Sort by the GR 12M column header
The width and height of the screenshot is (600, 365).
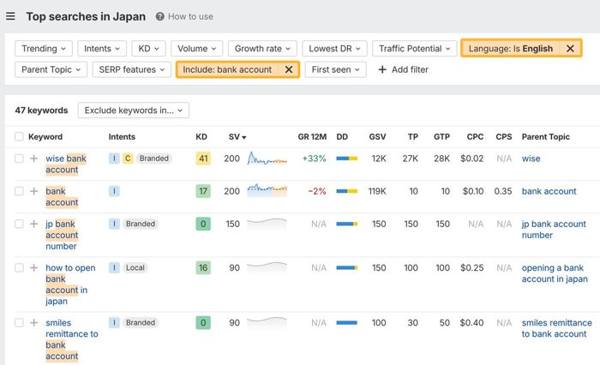click(x=312, y=137)
